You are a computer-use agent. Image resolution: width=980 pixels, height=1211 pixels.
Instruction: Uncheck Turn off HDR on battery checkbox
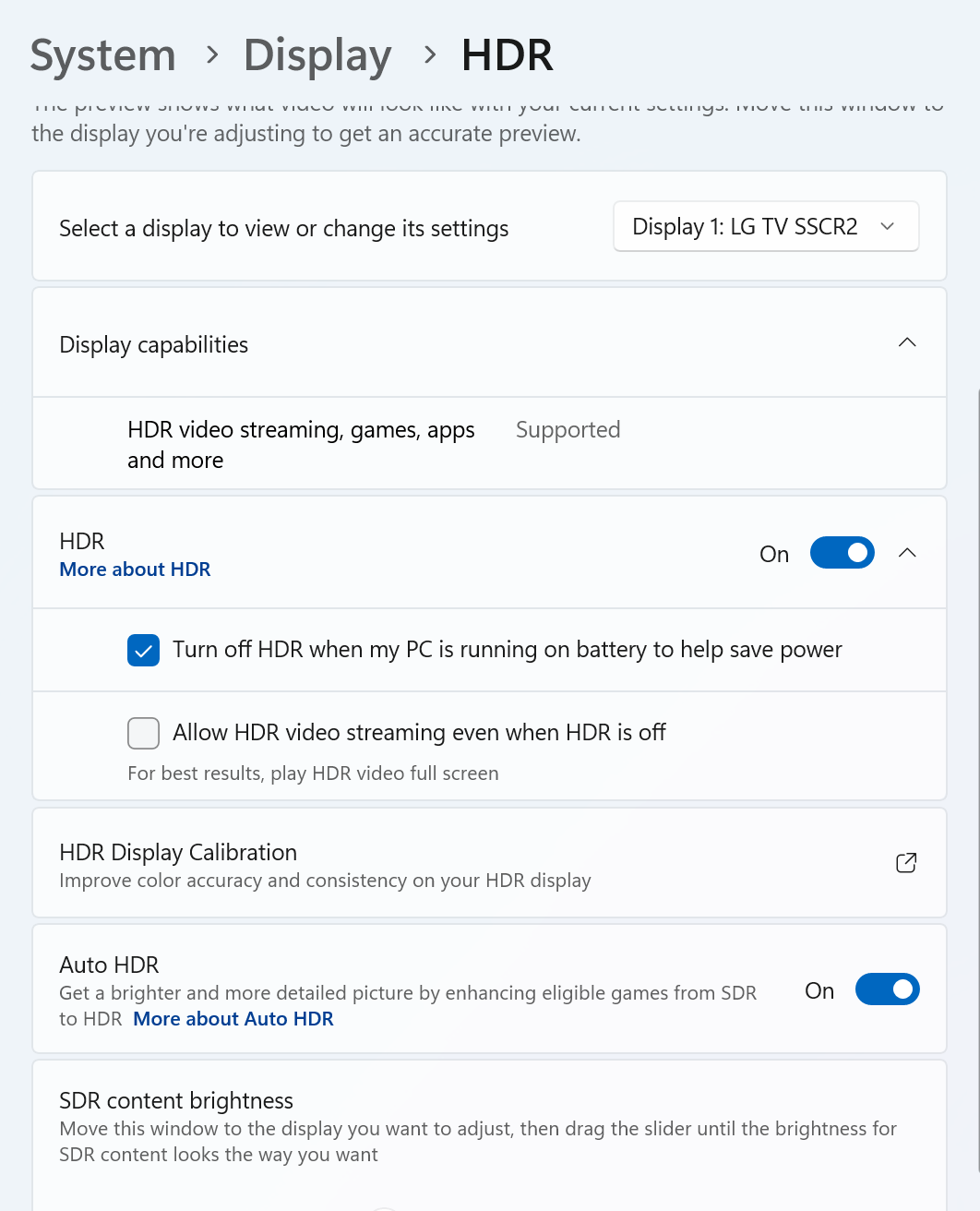pos(144,651)
